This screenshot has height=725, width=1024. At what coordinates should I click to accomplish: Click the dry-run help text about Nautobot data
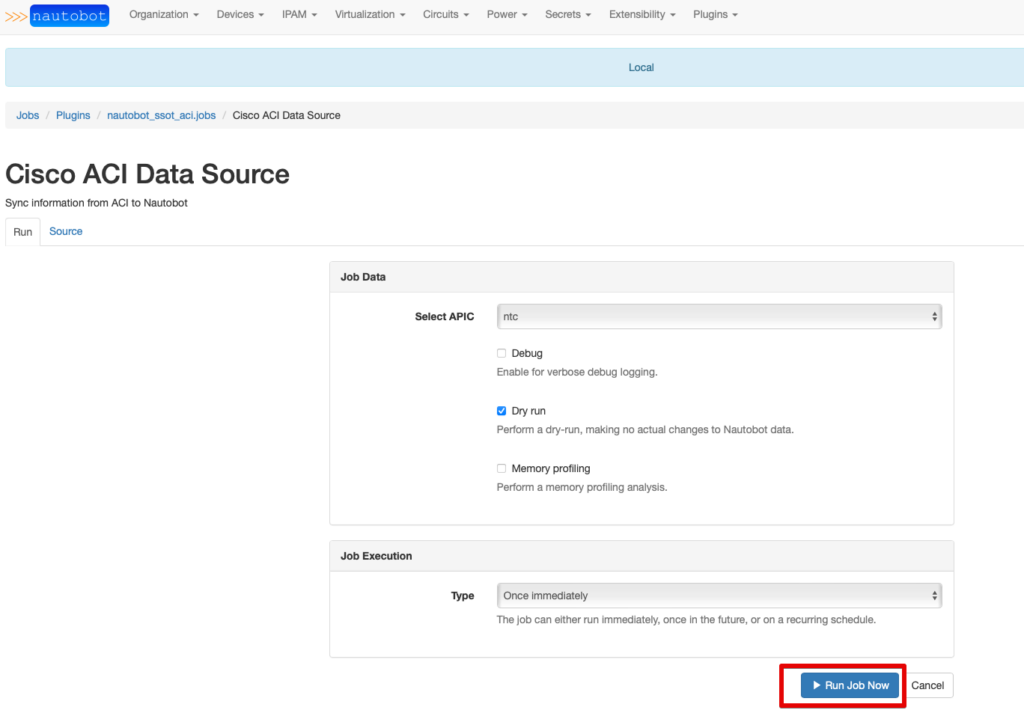tap(645, 430)
